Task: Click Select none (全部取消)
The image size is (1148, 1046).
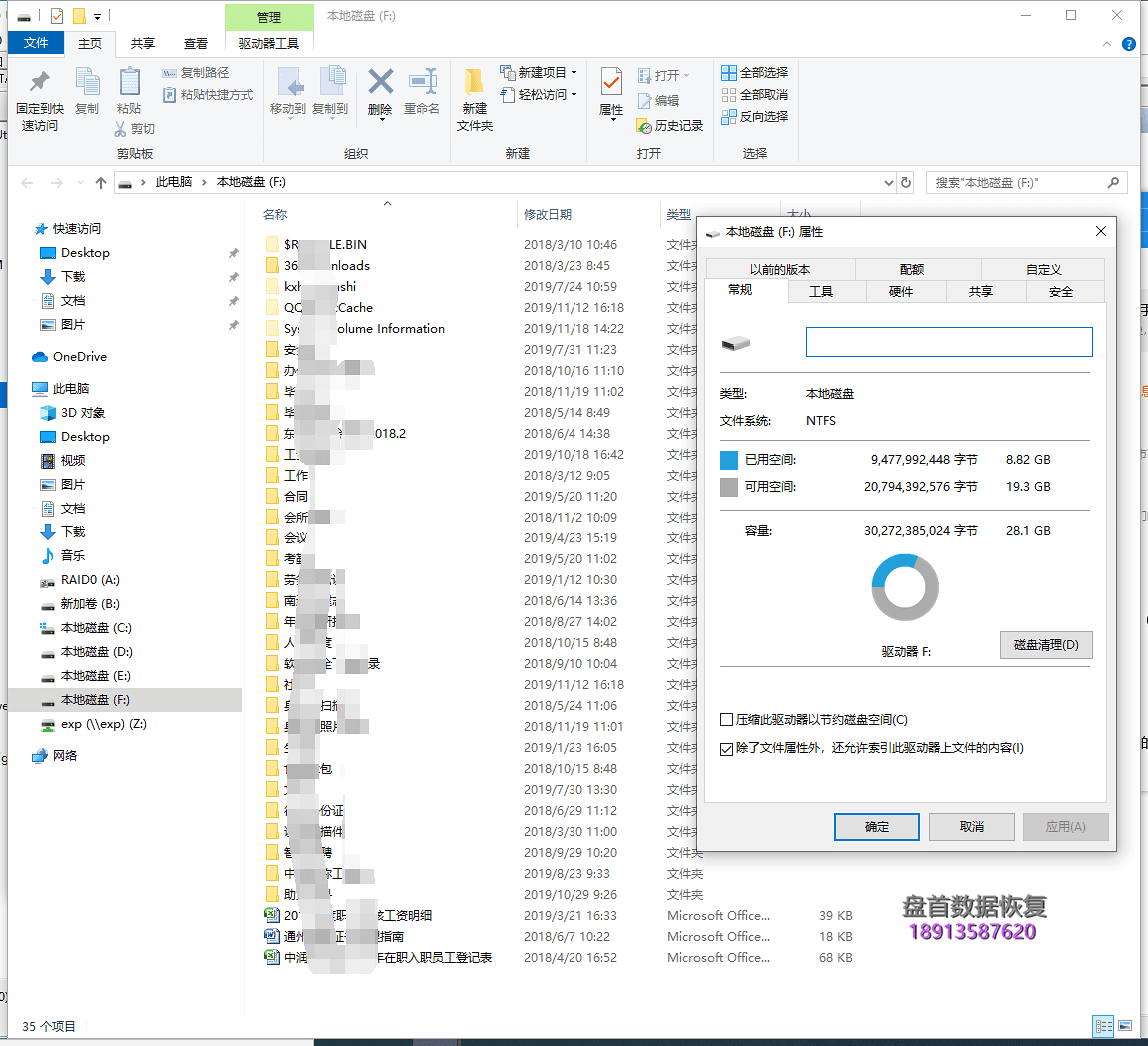Action: [754, 95]
